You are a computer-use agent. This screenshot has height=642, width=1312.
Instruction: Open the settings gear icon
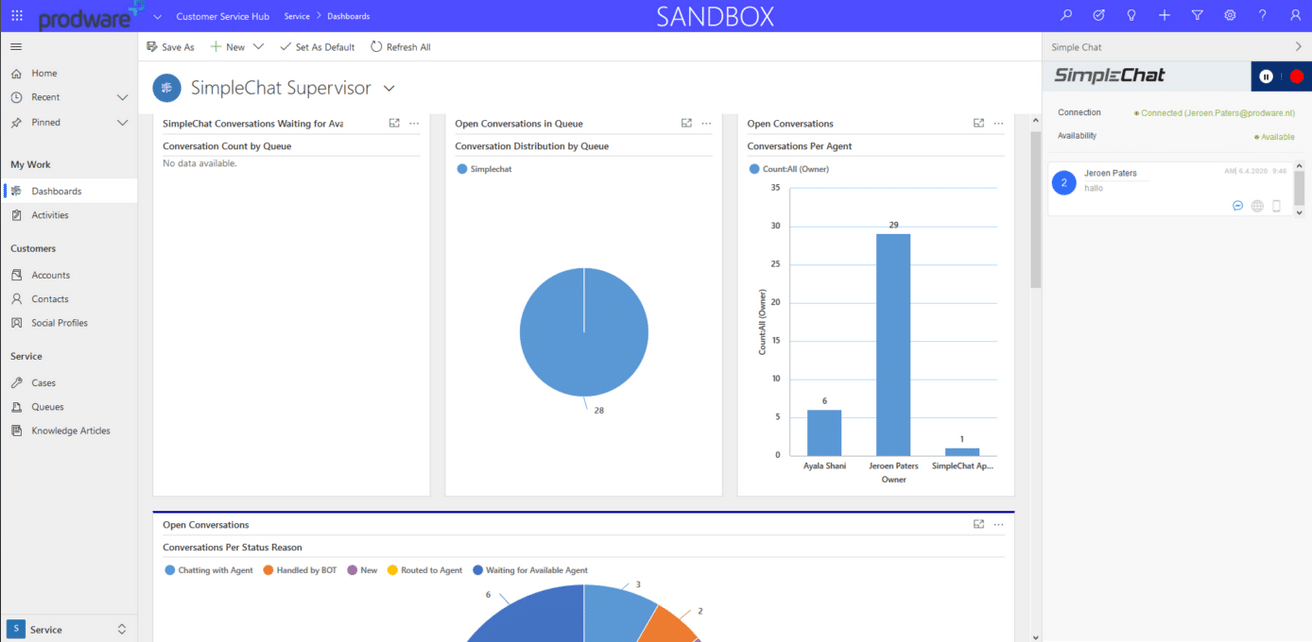pos(1230,16)
